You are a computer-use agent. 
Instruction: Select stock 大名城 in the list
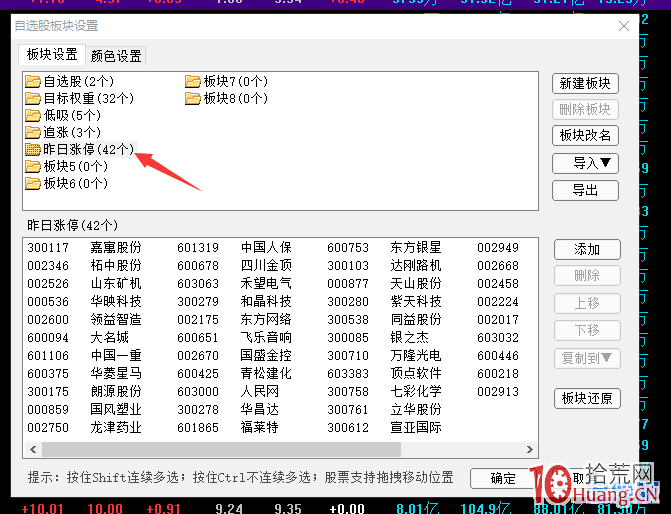pyautogui.click(x=109, y=337)
